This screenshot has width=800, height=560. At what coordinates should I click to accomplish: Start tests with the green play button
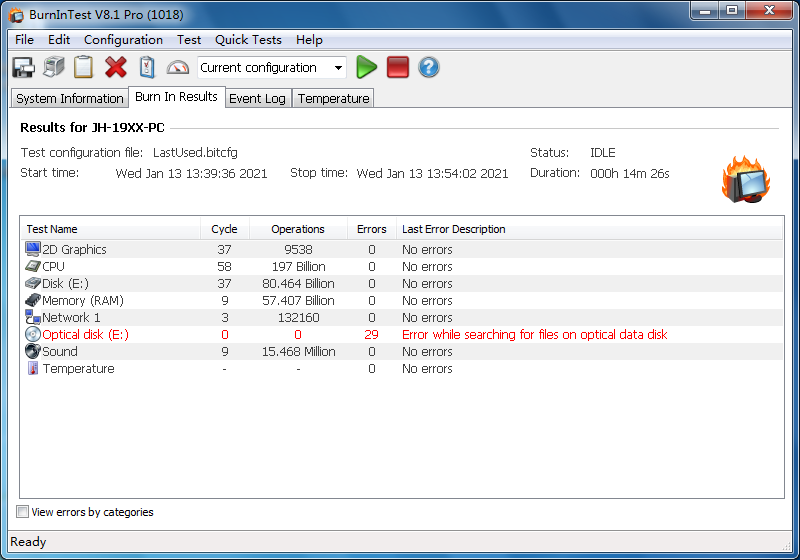(x=366, y=67)
